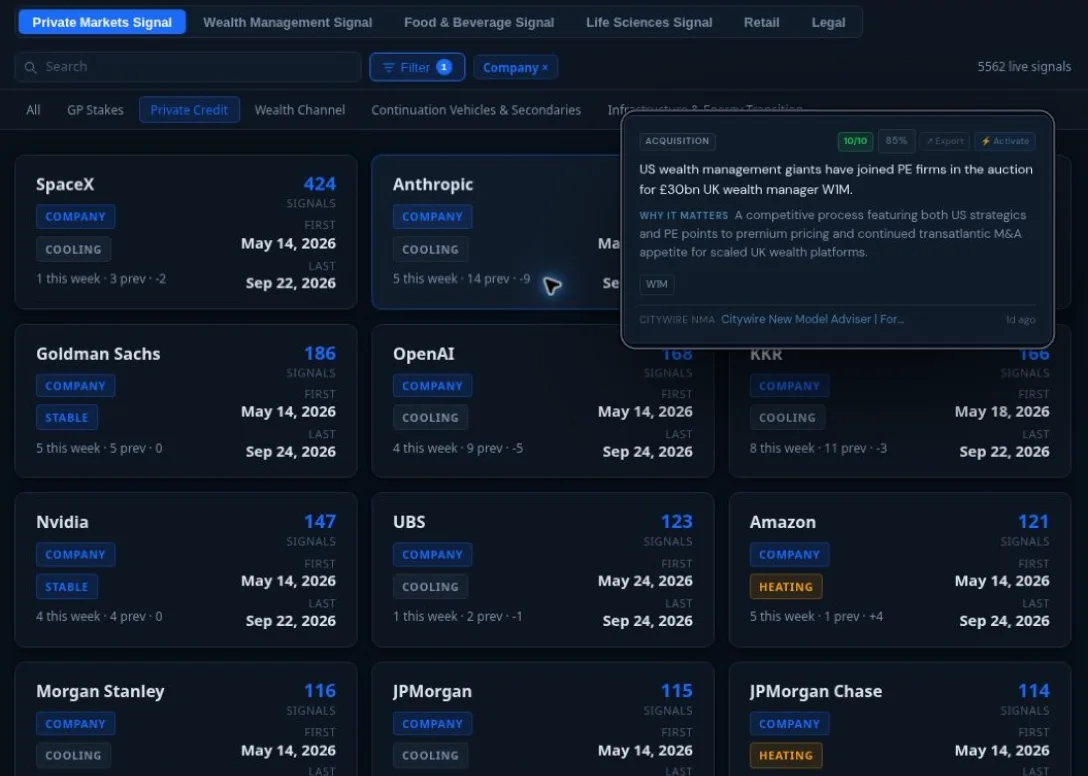Viewport: 1088px width, 776px height.
Task: Click SpaceX's 424 signals count
Action: 319,184
